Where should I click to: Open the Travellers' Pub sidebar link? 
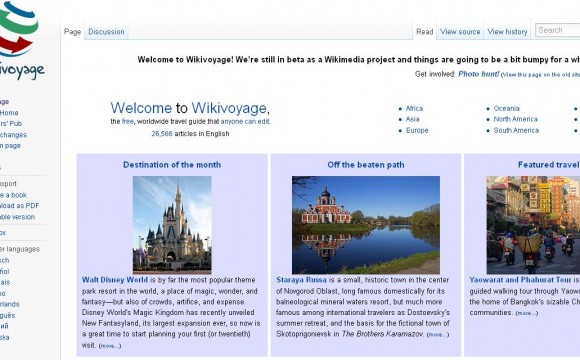[11, 124]
